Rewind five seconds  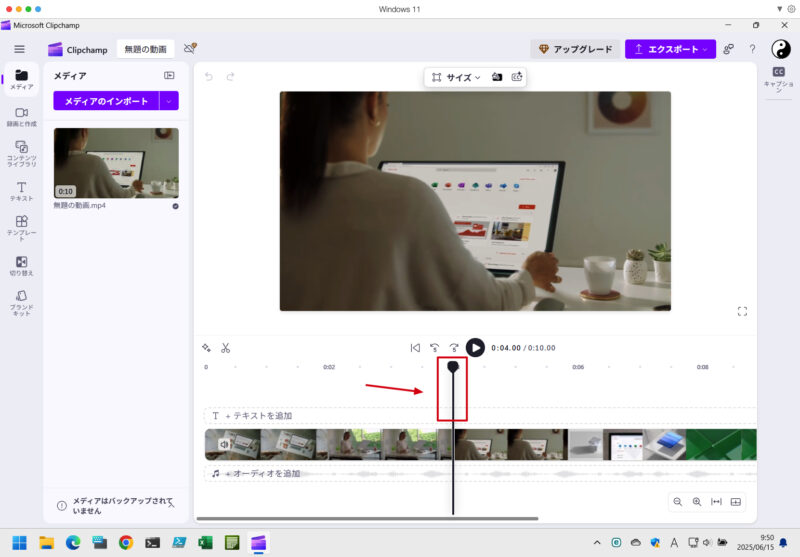(435, 348)
